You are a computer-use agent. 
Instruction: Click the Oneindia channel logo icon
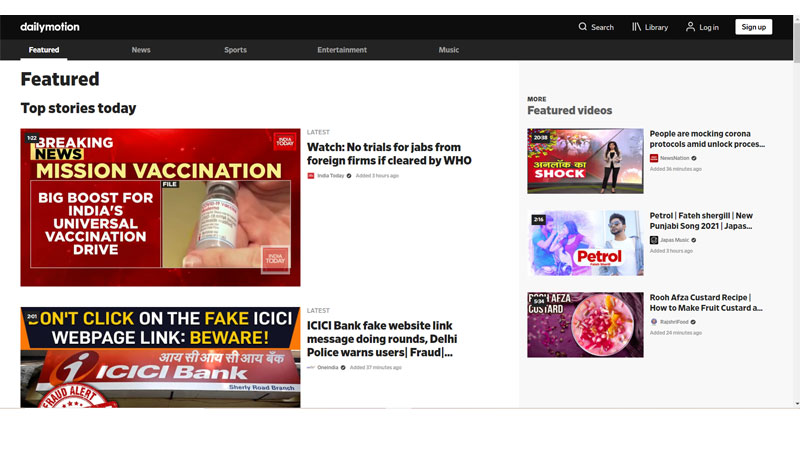tap(311, 367)
